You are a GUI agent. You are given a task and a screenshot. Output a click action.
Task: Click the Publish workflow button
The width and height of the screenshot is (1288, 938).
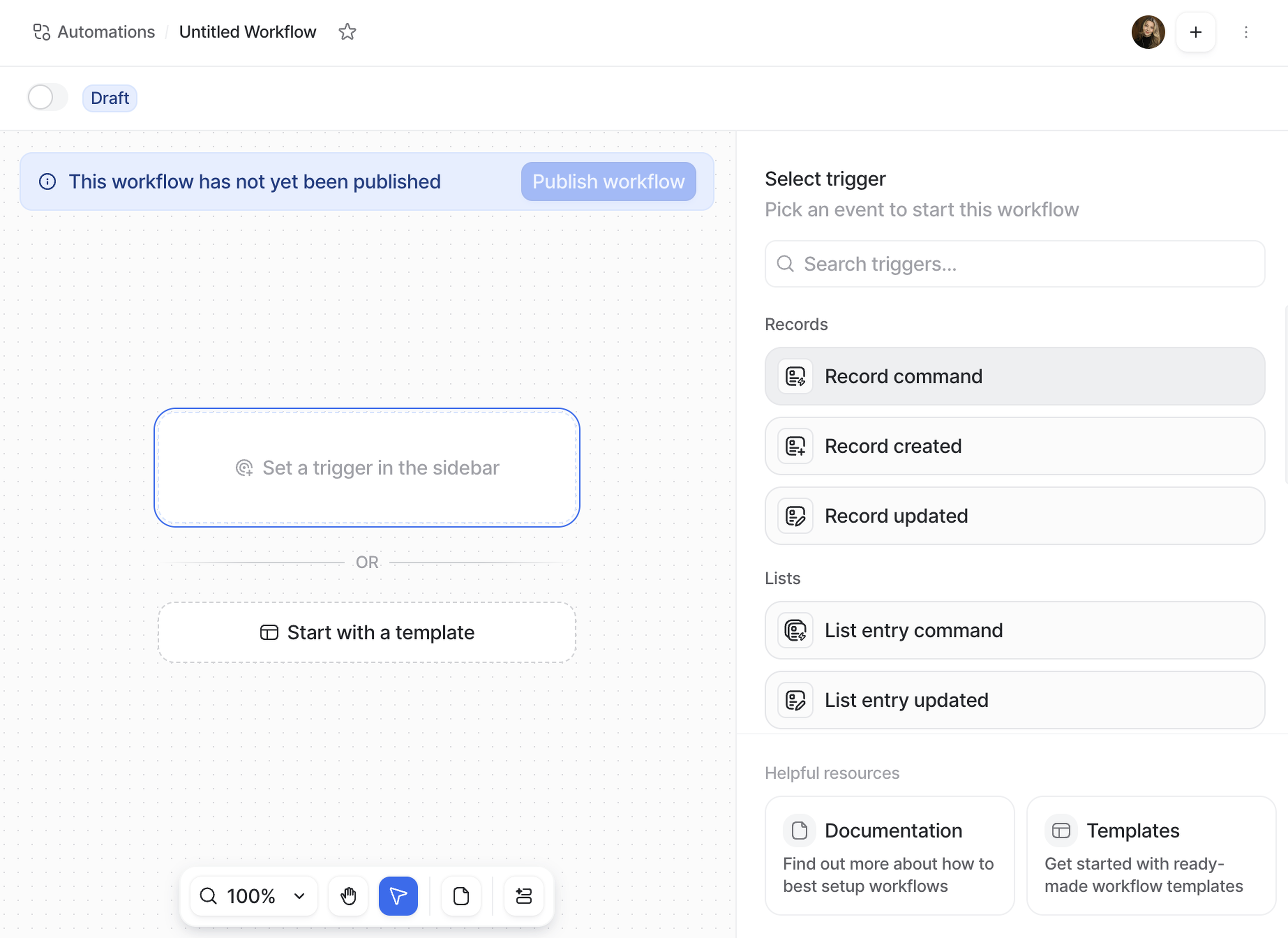click(608, 182)
